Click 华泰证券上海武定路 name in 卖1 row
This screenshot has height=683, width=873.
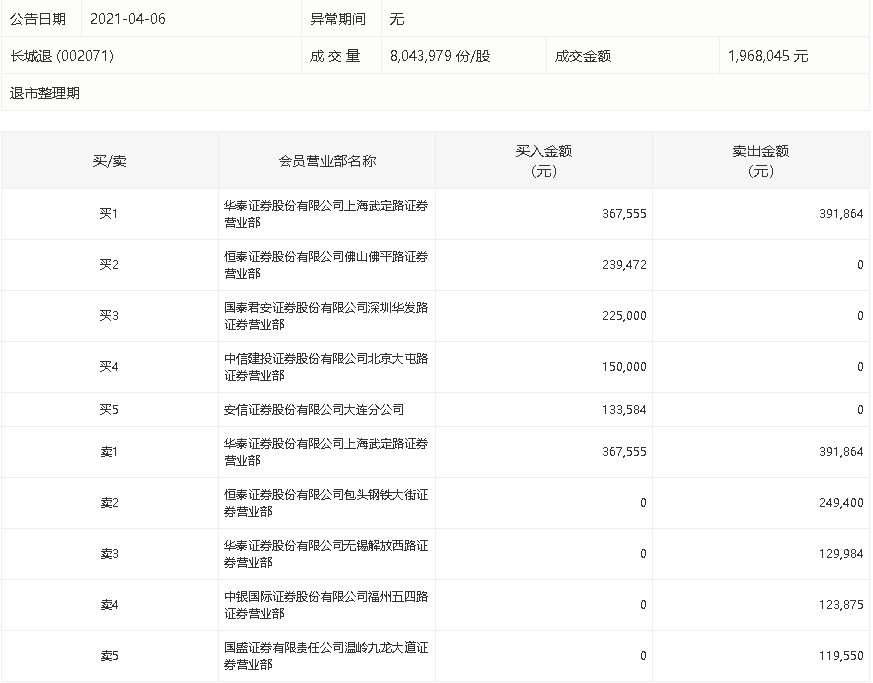(326, 452)
